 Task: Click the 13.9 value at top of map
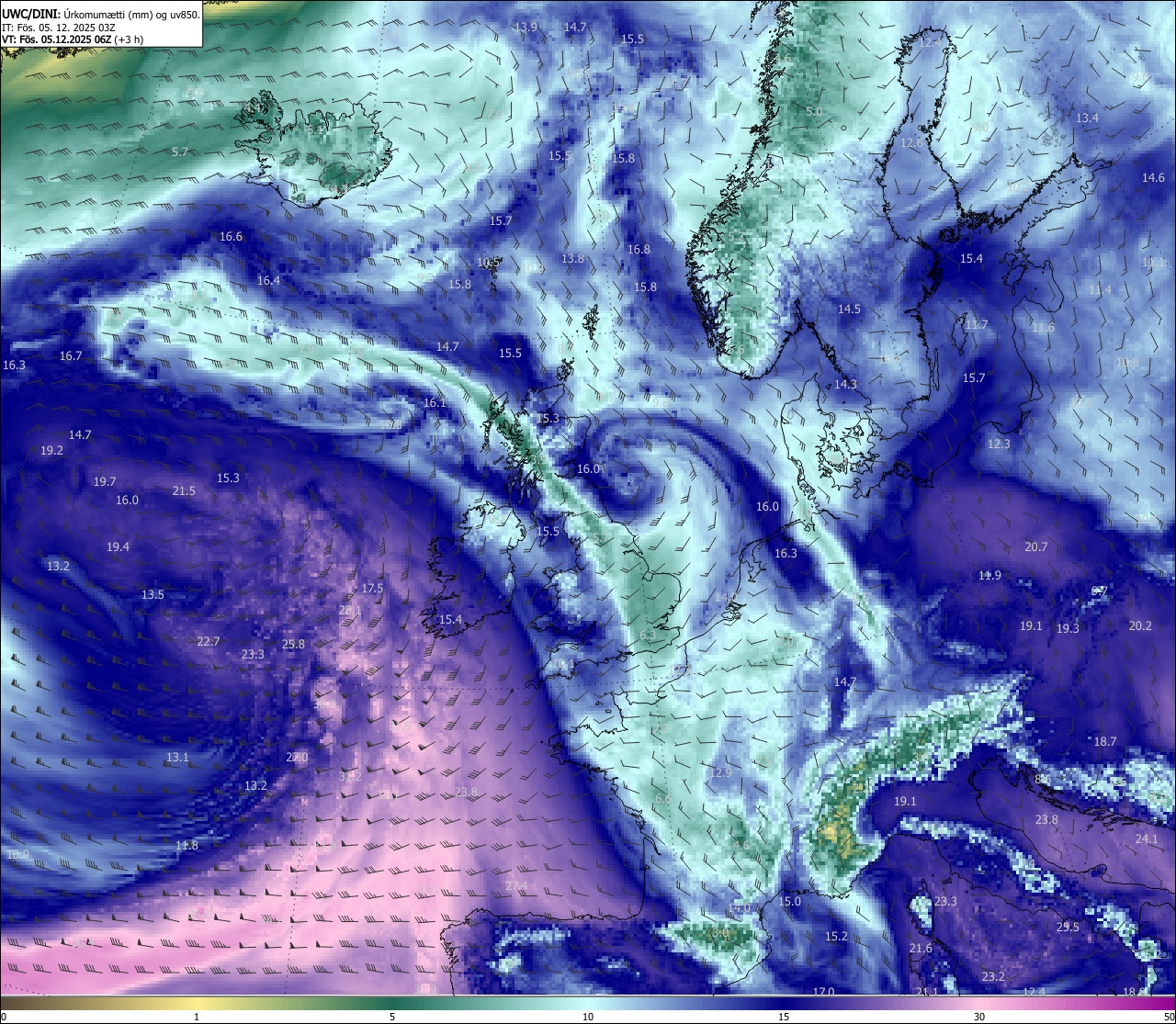526,28
